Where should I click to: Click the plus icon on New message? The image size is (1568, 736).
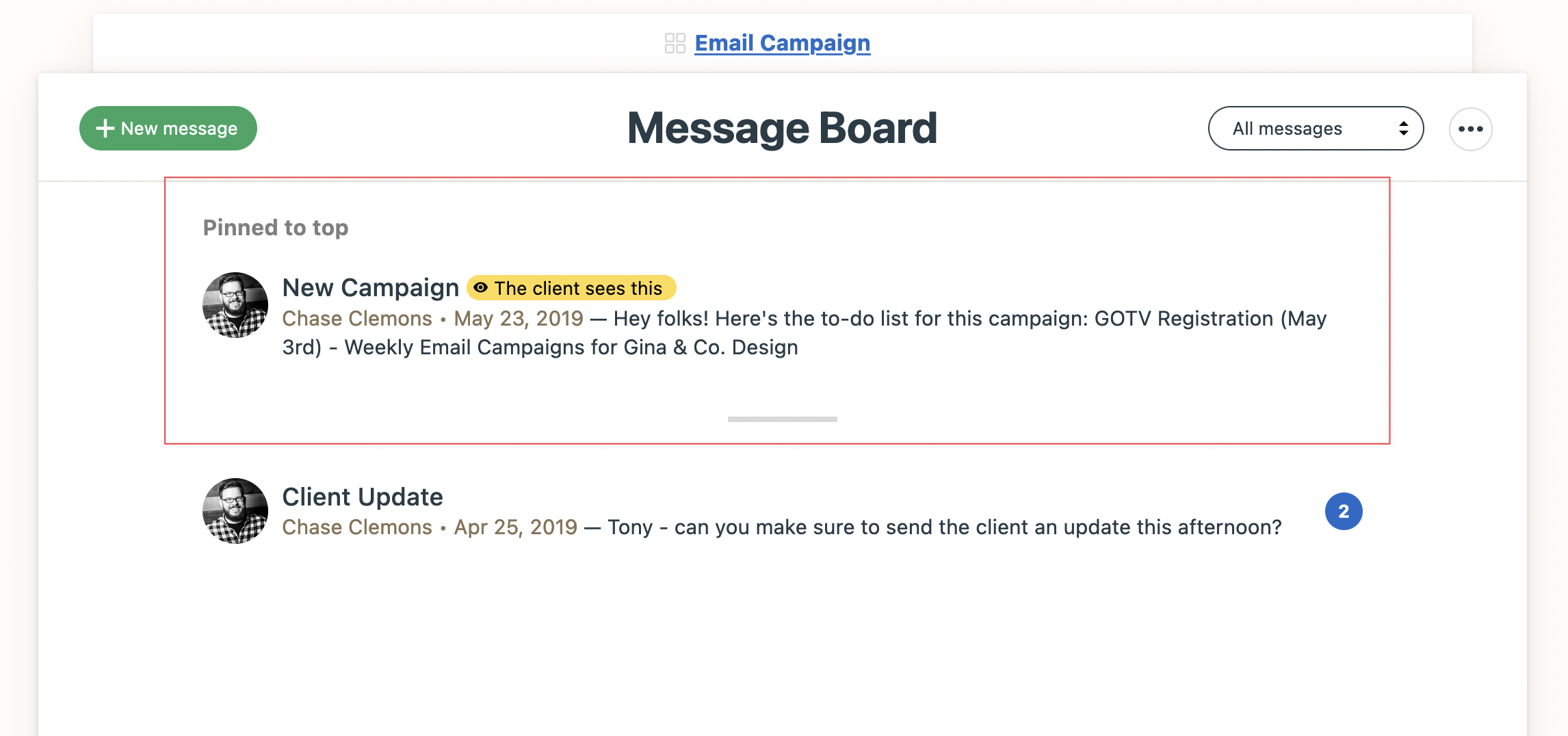105,129
